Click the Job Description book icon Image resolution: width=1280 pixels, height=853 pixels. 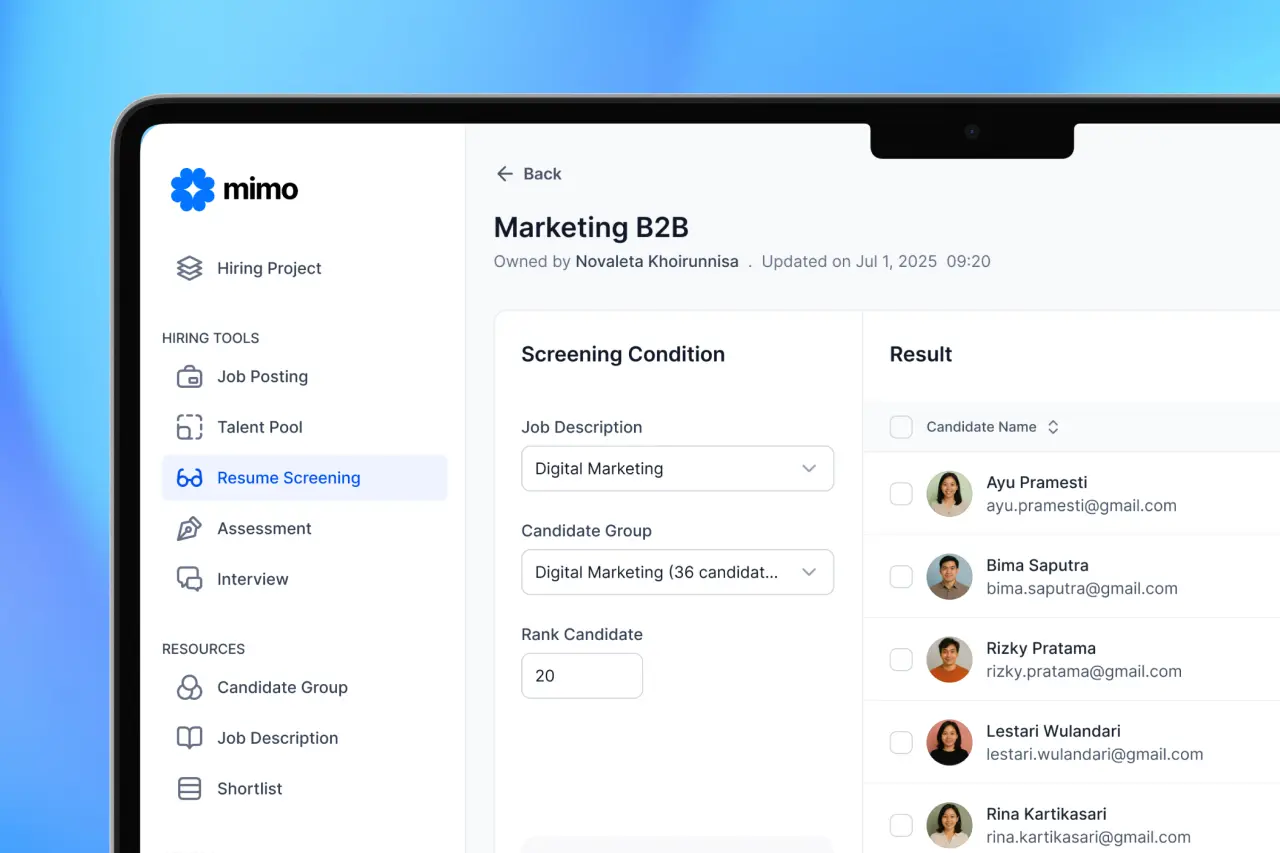(x=189, y=738)
